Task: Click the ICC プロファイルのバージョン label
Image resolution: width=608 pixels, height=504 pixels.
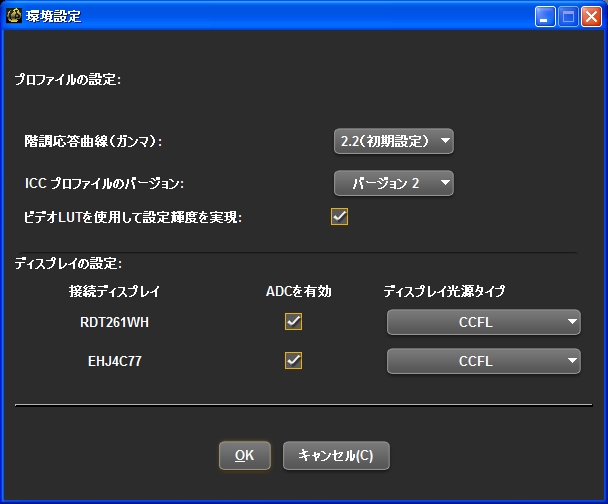Action: [x=104, y=183]
